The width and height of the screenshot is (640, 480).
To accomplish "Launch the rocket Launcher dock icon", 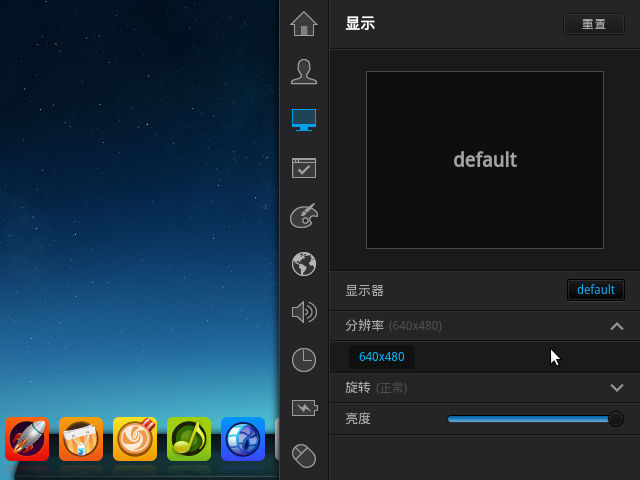I will click(27, 439).
